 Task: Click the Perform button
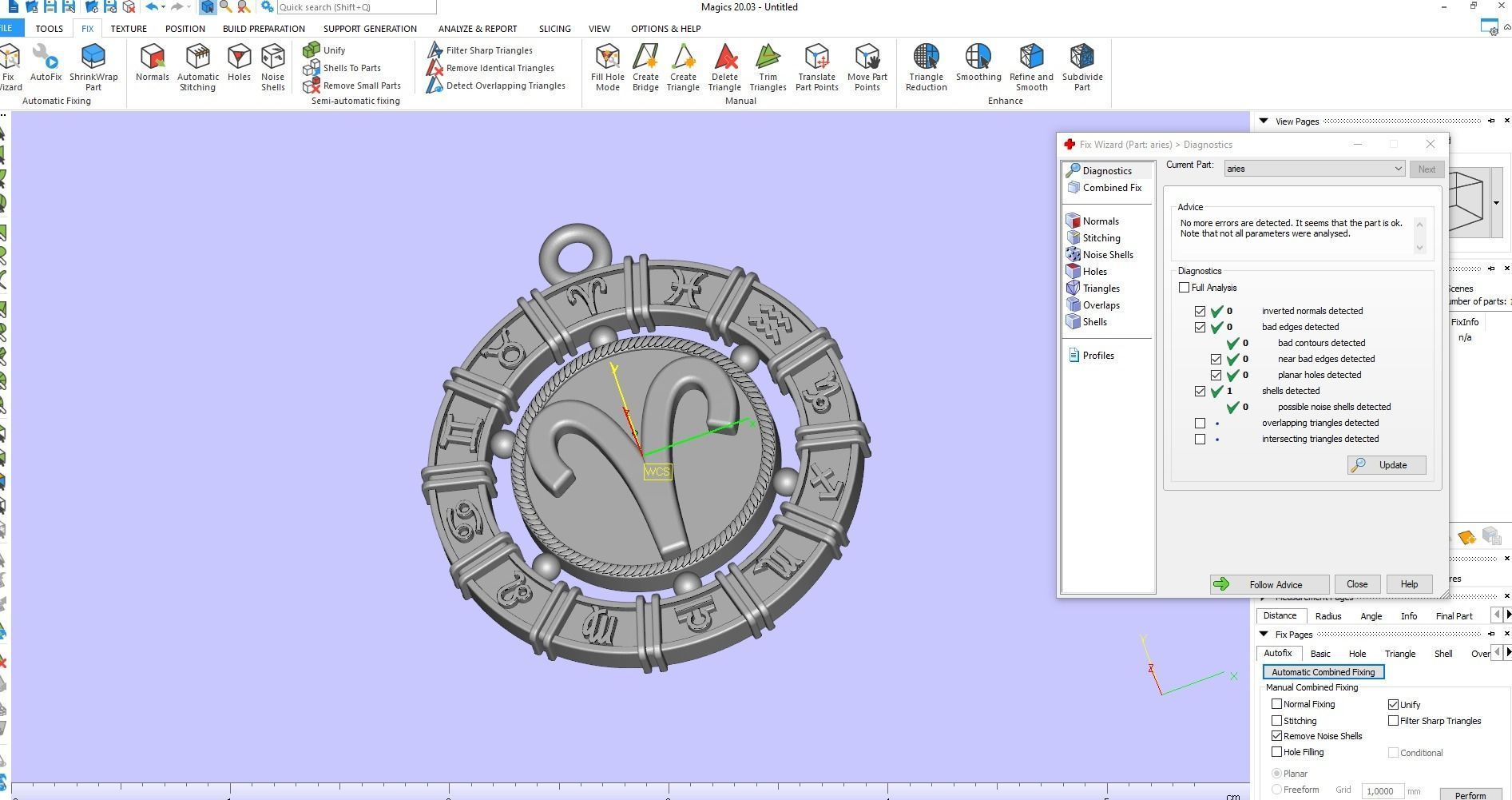click(1470, 794)
